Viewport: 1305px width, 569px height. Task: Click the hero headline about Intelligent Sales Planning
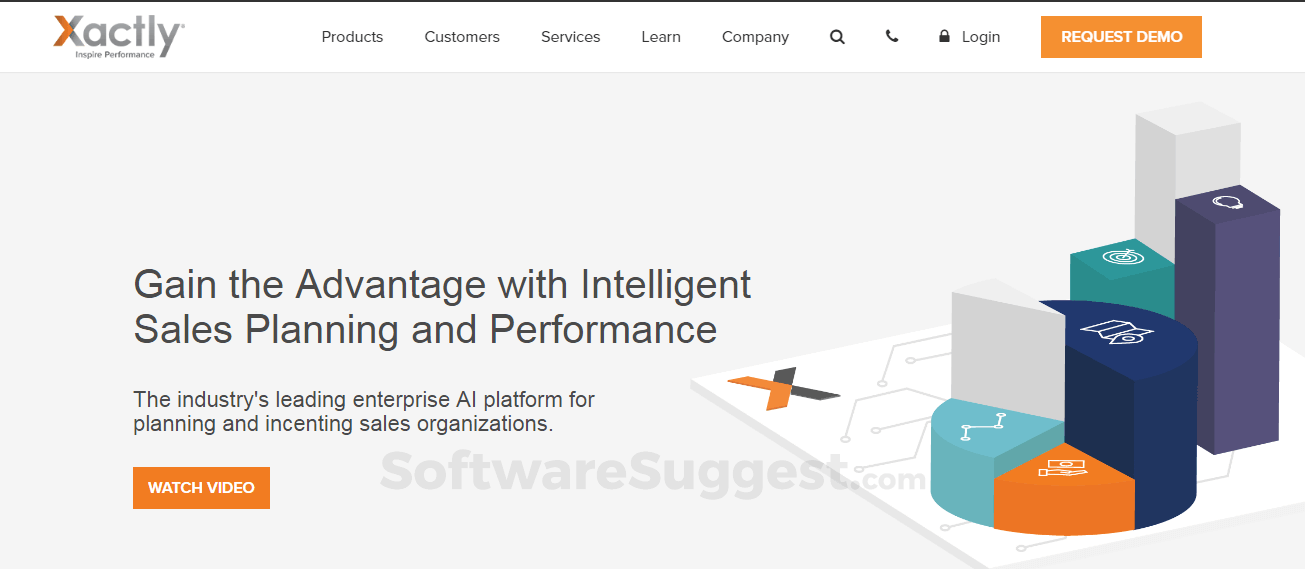coord(442,306)
